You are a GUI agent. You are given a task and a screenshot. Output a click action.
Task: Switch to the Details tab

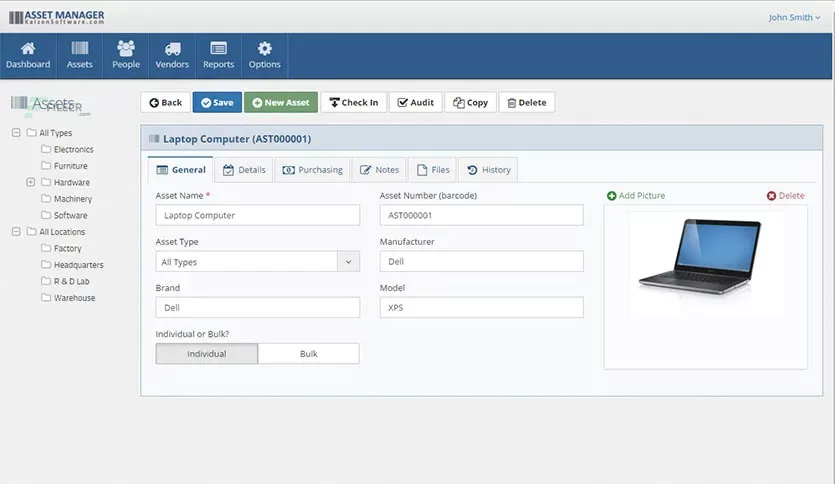pos(244,170)
